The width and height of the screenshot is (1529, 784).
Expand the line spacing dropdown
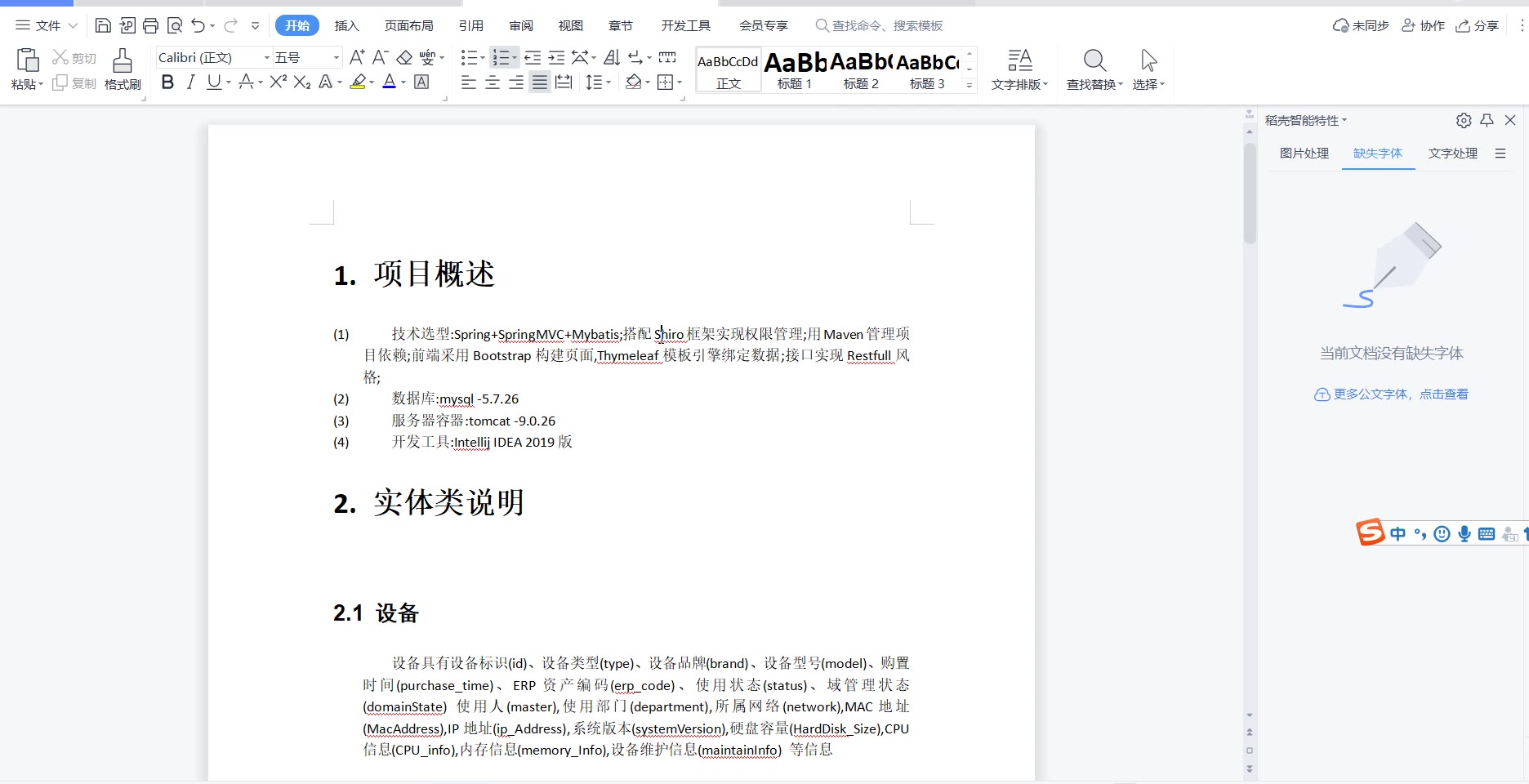tap(608, 82)
